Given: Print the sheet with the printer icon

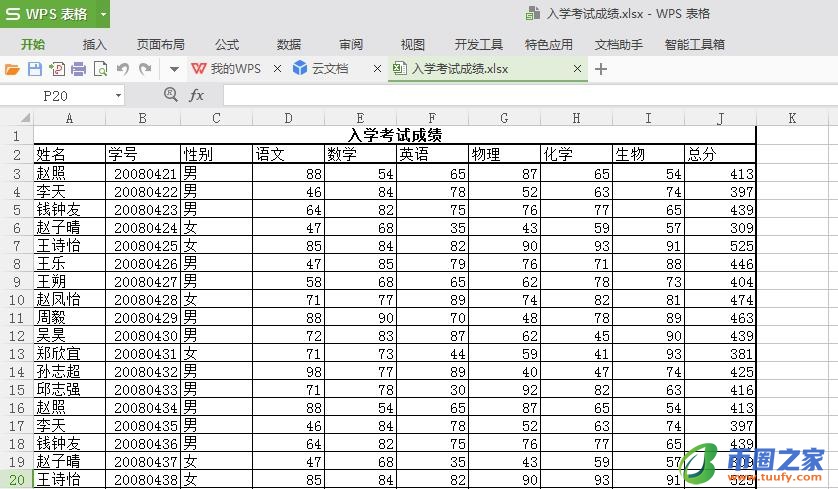Looking at the screenshot, I should coord(79,69).
